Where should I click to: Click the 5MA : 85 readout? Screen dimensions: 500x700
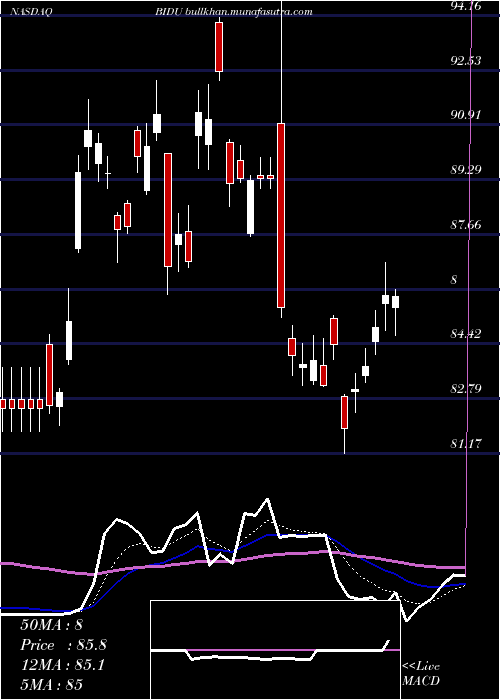pyautogui.click(x=51, y=685)
